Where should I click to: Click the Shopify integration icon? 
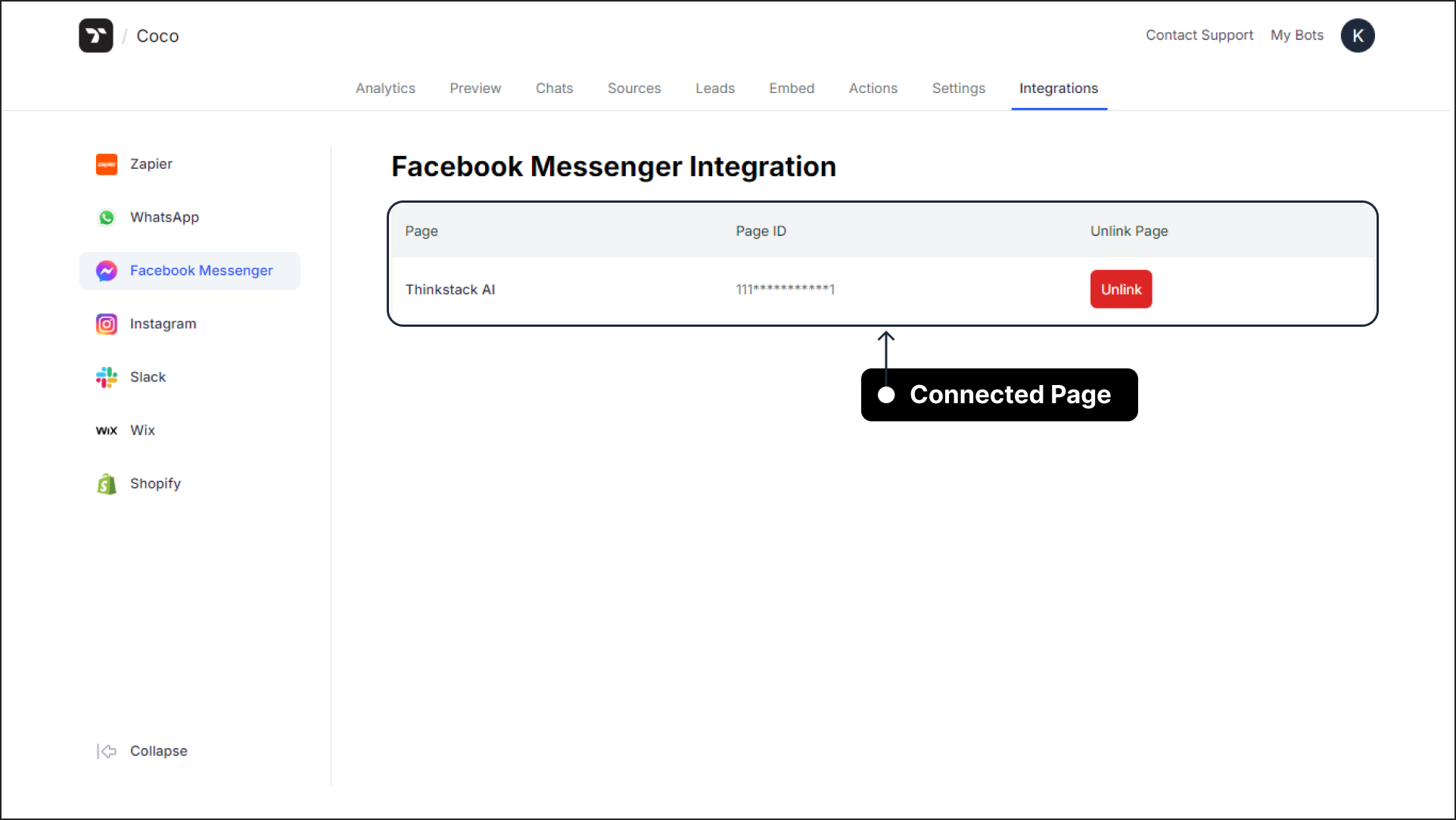click(x=108, y=484)
